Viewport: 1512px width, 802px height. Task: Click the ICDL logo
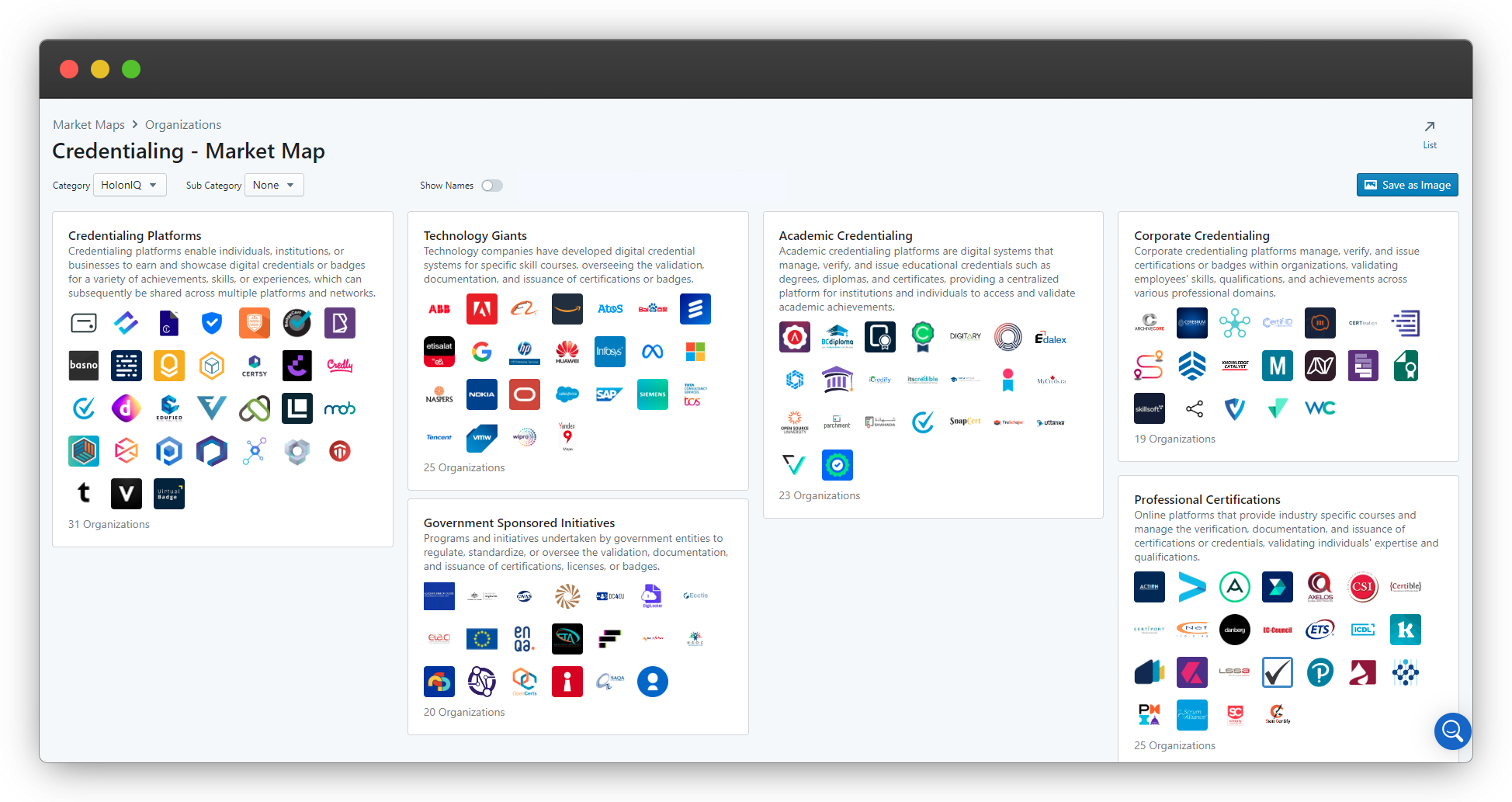(1363, 630)
